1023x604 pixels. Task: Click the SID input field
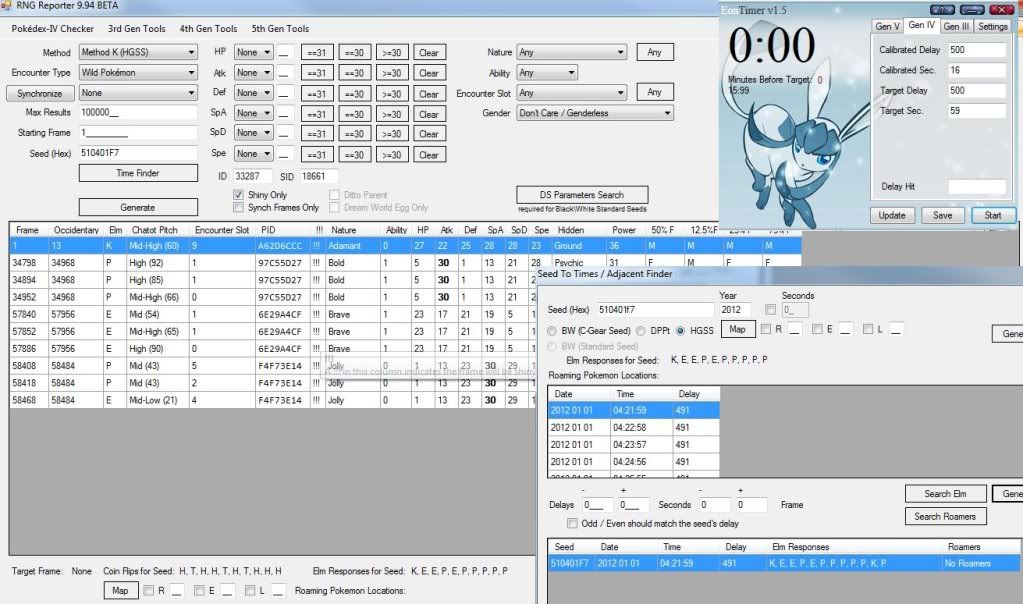(318, 176)
